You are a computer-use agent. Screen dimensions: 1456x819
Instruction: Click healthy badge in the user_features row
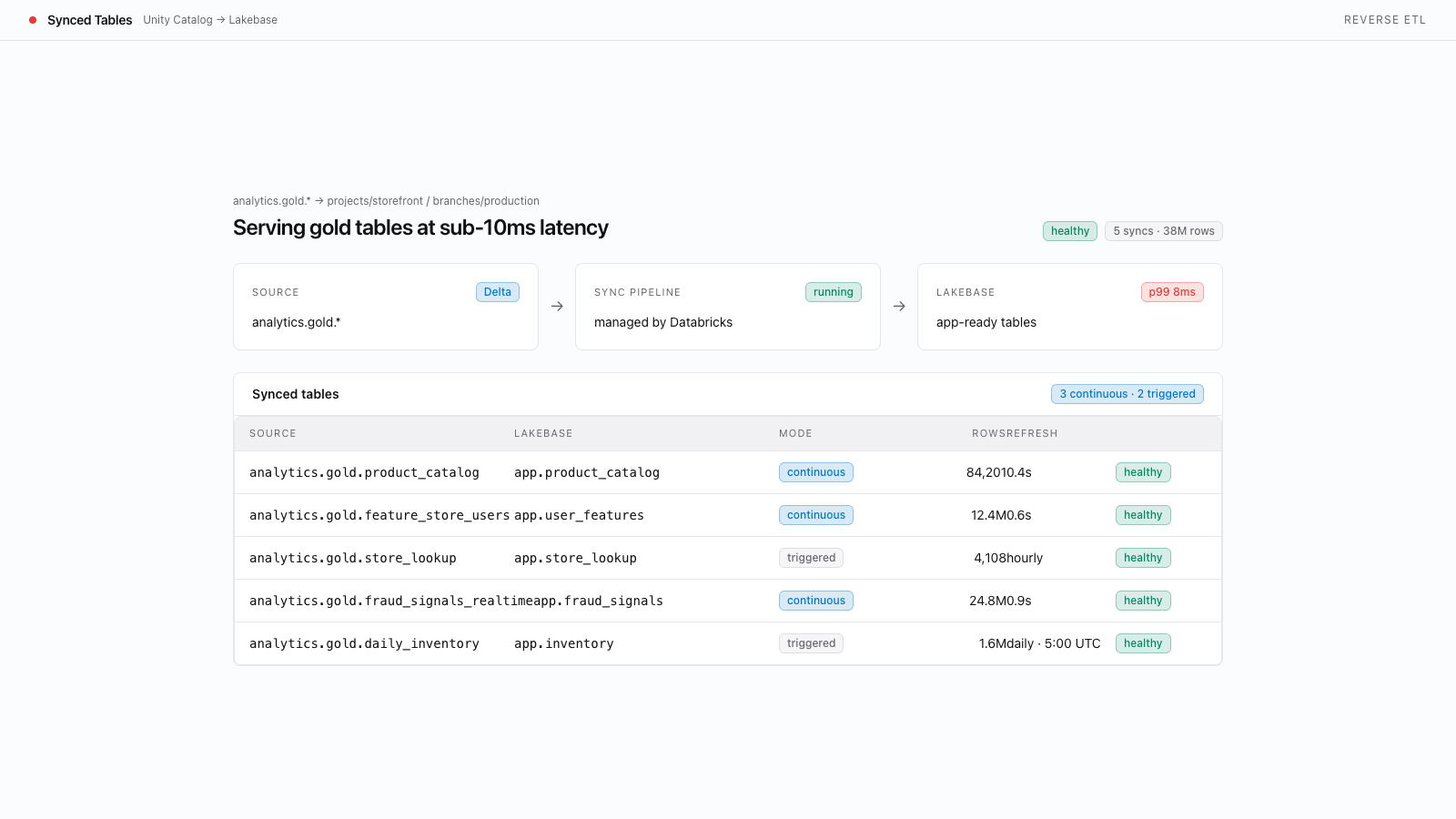[x=1143, y=515]
